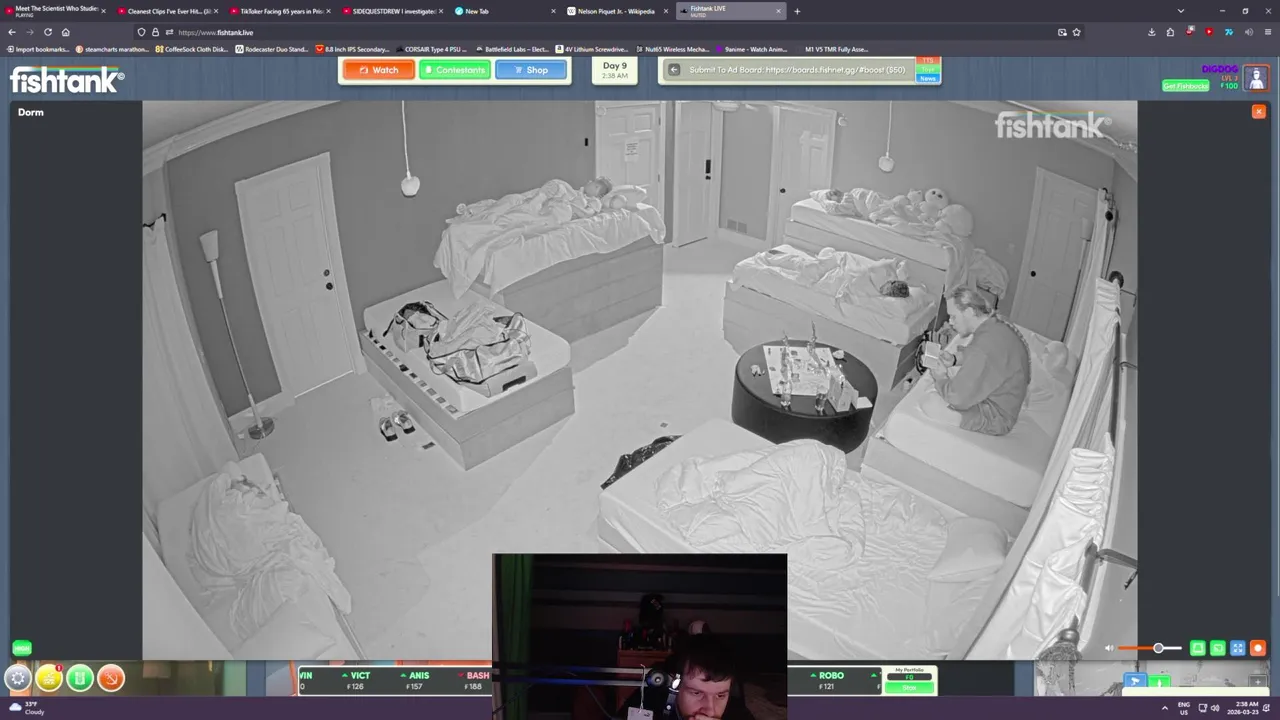Close the Fishtank LIVE browser tab
Screen dimensions: 1280x720
pyautogui.click(x=778, y=11)
